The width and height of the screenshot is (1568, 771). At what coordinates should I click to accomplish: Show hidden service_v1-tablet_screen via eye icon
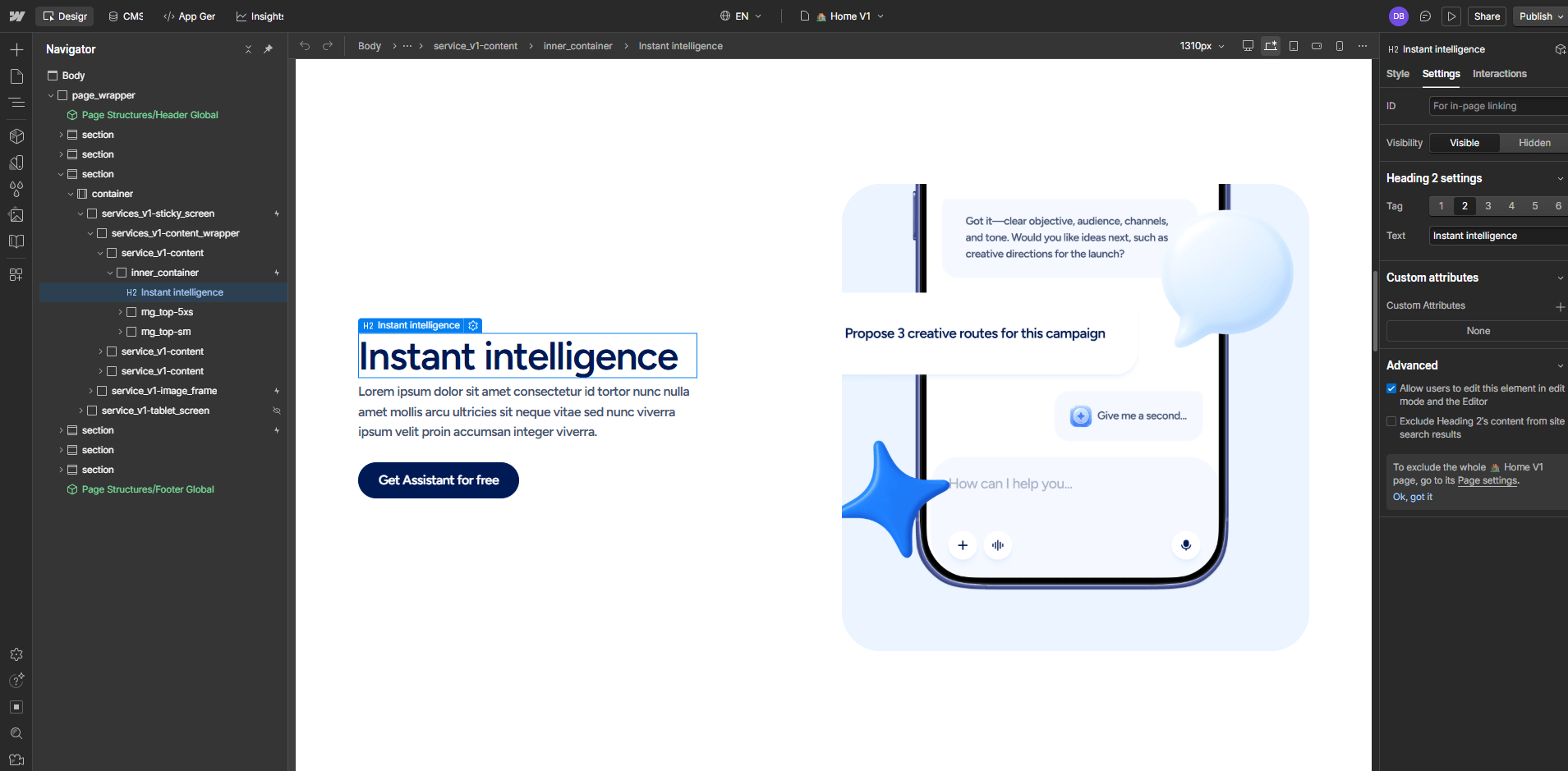coord(277,411)
